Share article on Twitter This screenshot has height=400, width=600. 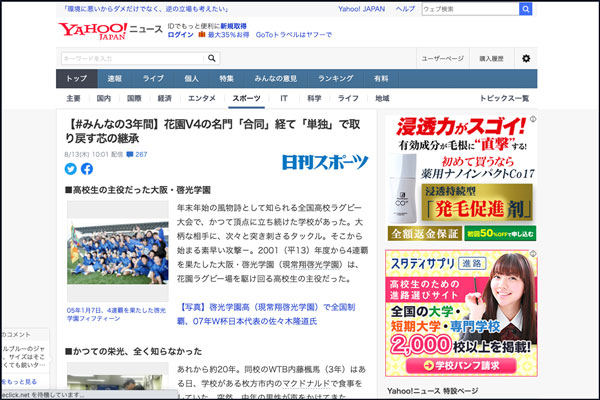(x=71, y=169)
